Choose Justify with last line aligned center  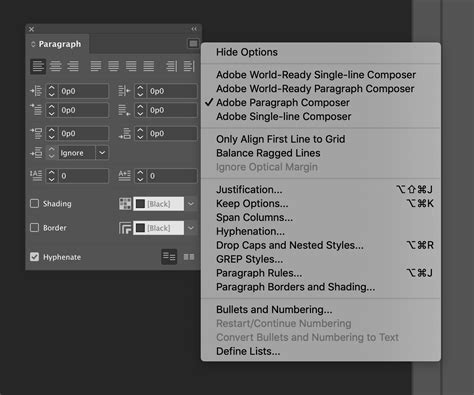tap(113, 66)
